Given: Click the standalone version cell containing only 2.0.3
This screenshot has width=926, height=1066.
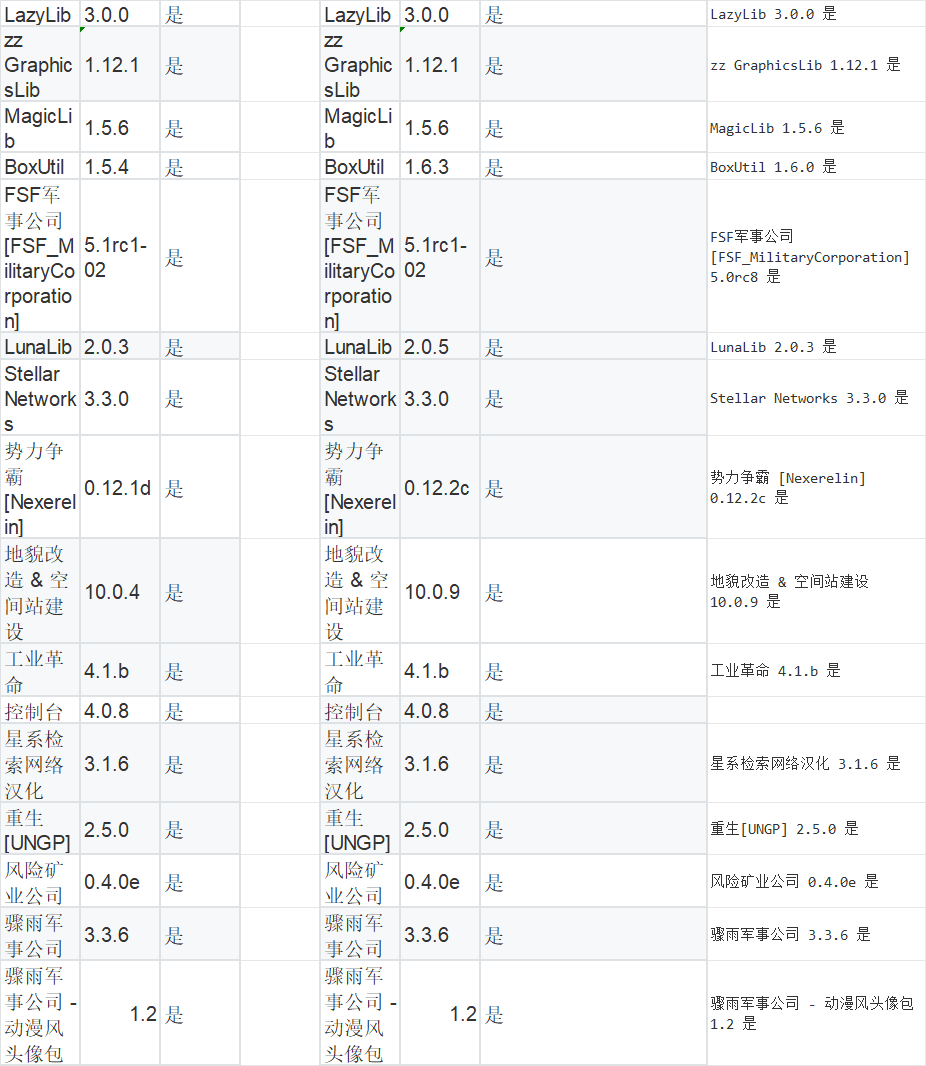Looking at the screenshot, I should (x=120, y=347).
